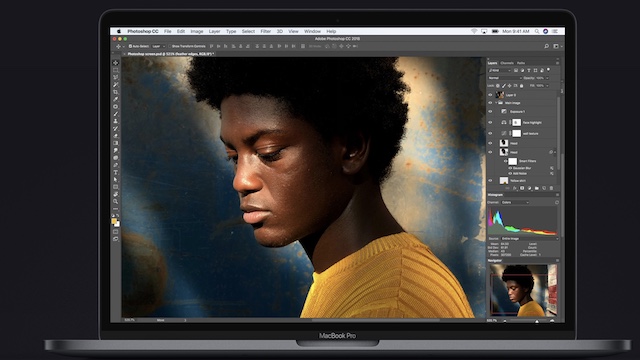
Task: Click the foreground yellow color swatch
Action: (x=114, y=221)
